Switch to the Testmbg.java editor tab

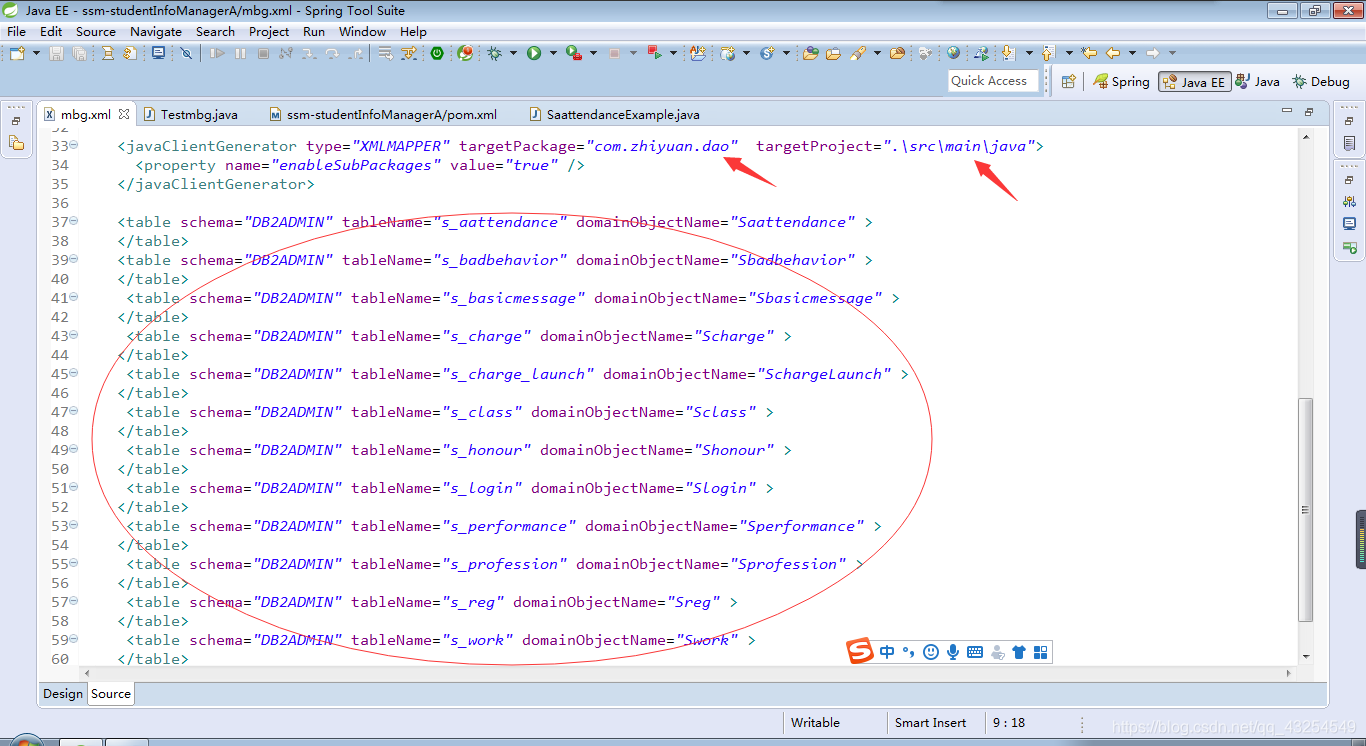pos(189,114)
